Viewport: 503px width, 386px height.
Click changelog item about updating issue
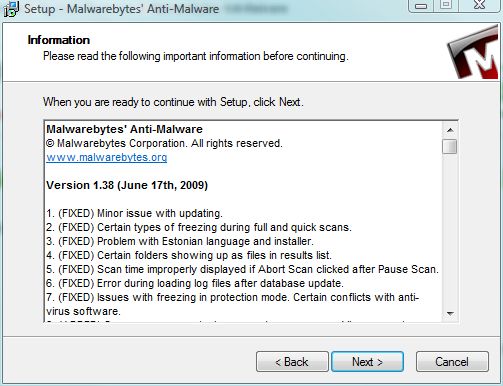(134, 213)
